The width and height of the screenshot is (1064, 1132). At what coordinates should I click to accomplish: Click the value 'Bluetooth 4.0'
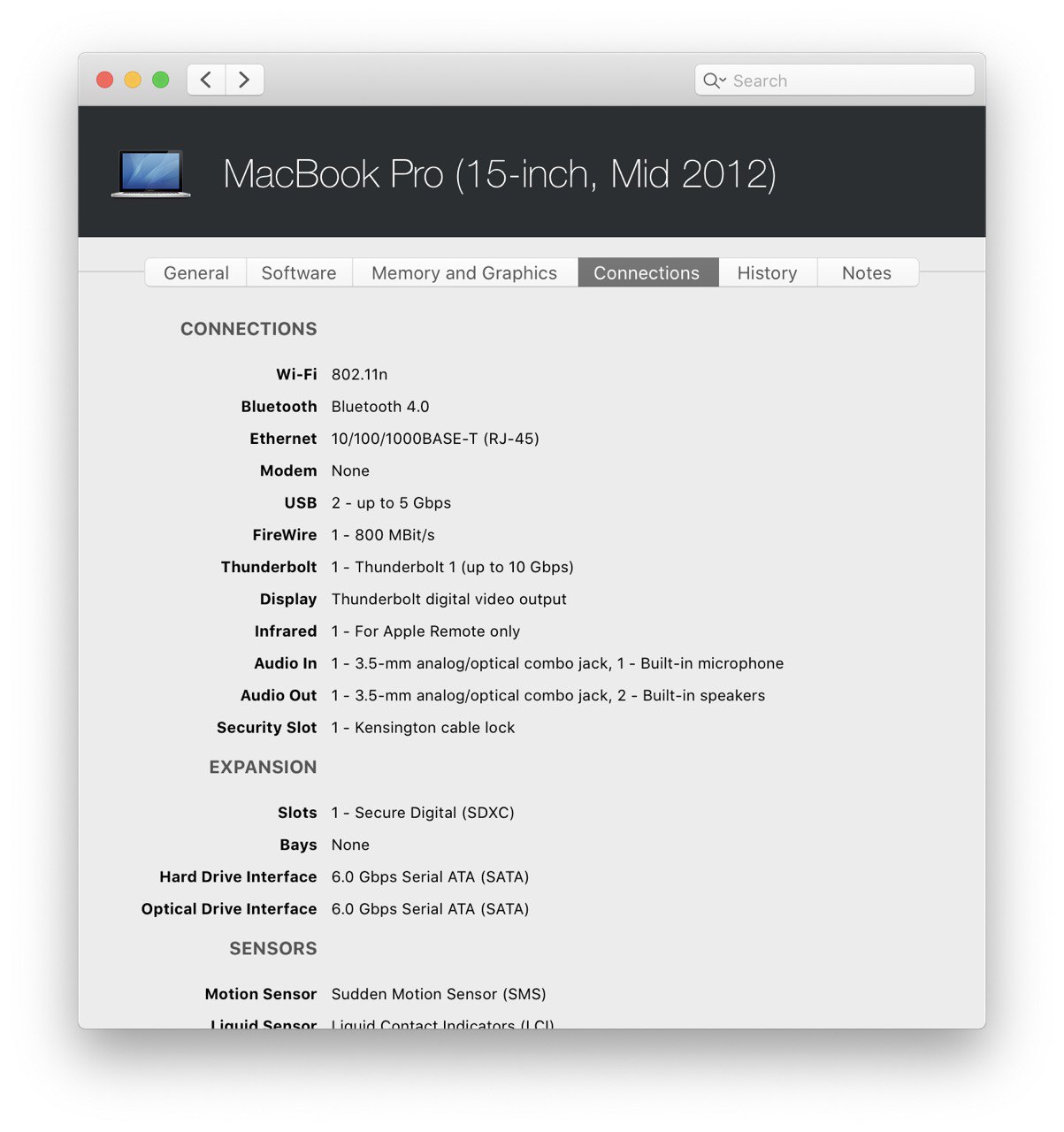click(380, 407)
